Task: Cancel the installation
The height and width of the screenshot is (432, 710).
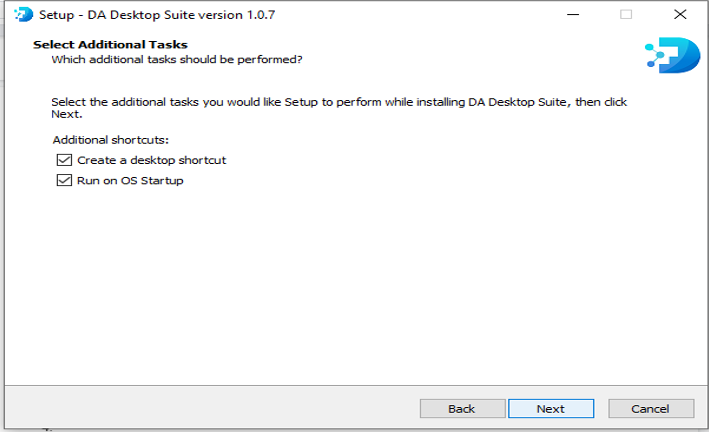Action: tap(651, 408)
